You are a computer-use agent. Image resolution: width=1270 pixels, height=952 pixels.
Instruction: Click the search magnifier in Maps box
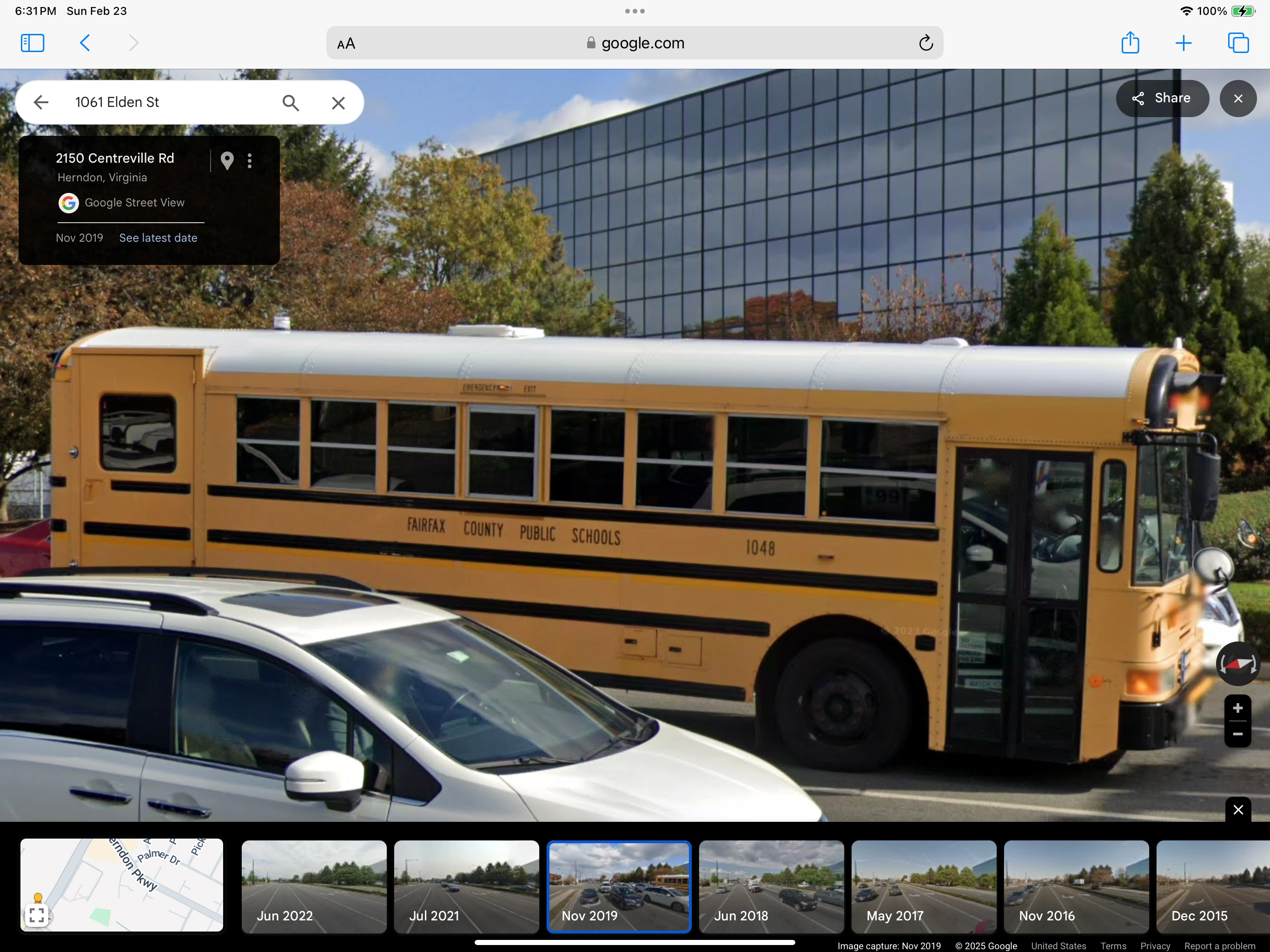pyautogui.click(x=291, y=103)
